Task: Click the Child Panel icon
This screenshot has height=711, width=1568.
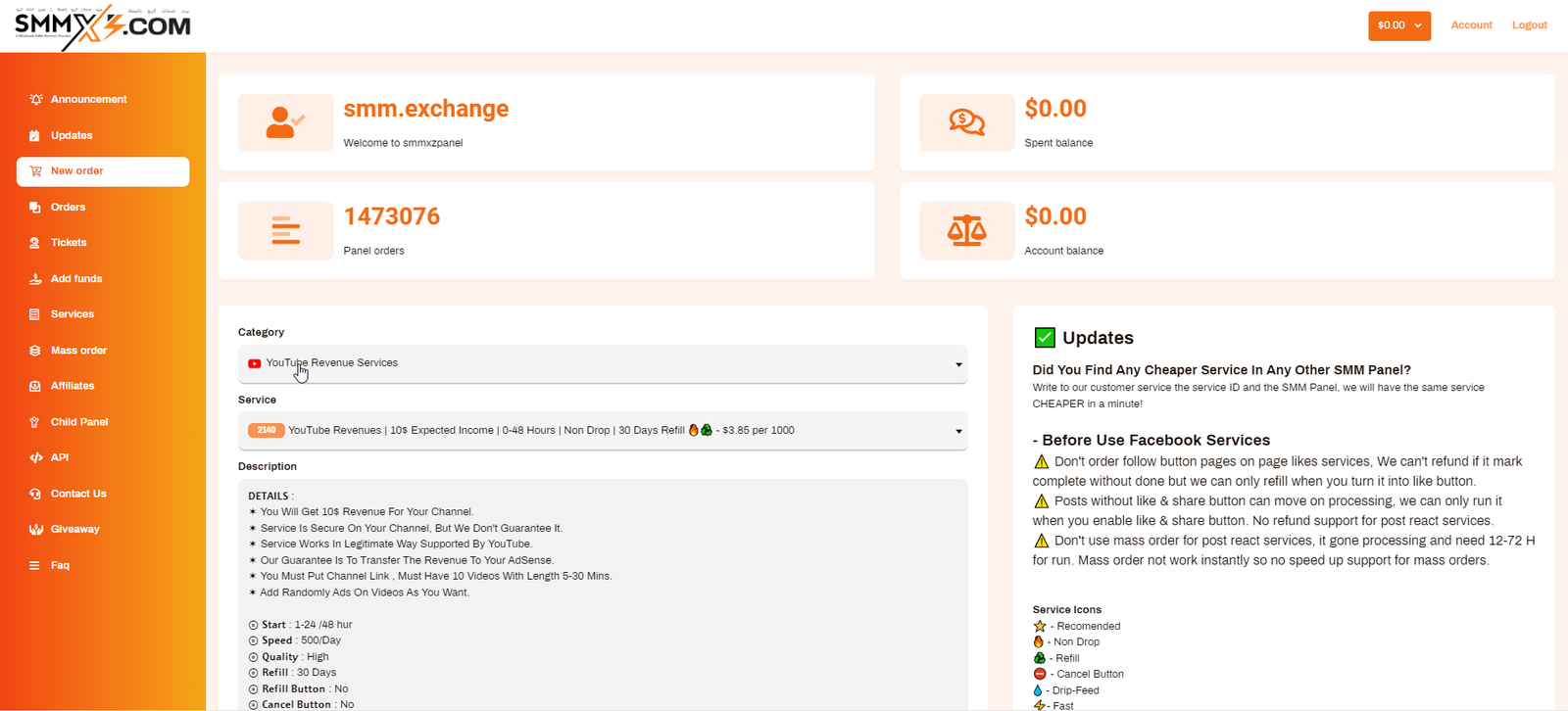Action: coord(34,422)
